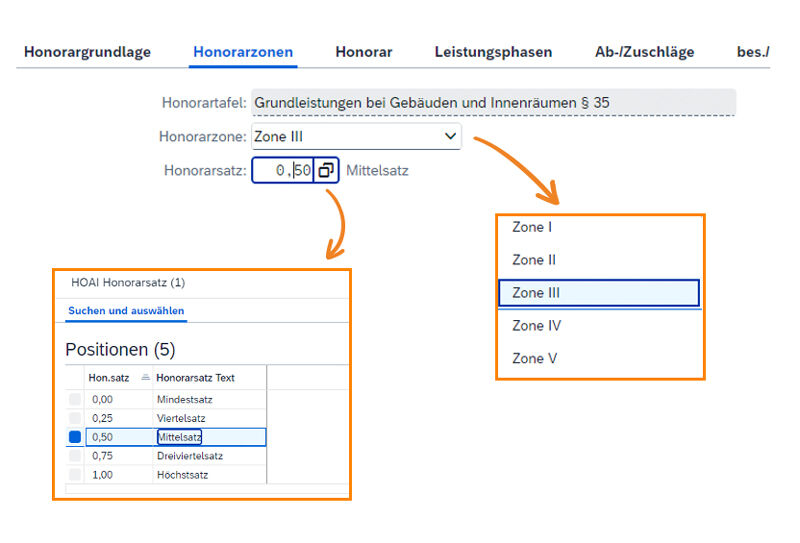Open the Honorar tab

point(364,52)
